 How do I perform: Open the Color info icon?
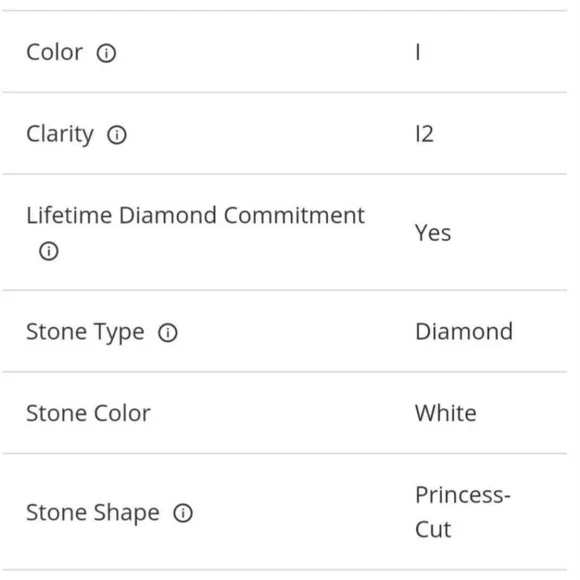[x=106, y=53]
